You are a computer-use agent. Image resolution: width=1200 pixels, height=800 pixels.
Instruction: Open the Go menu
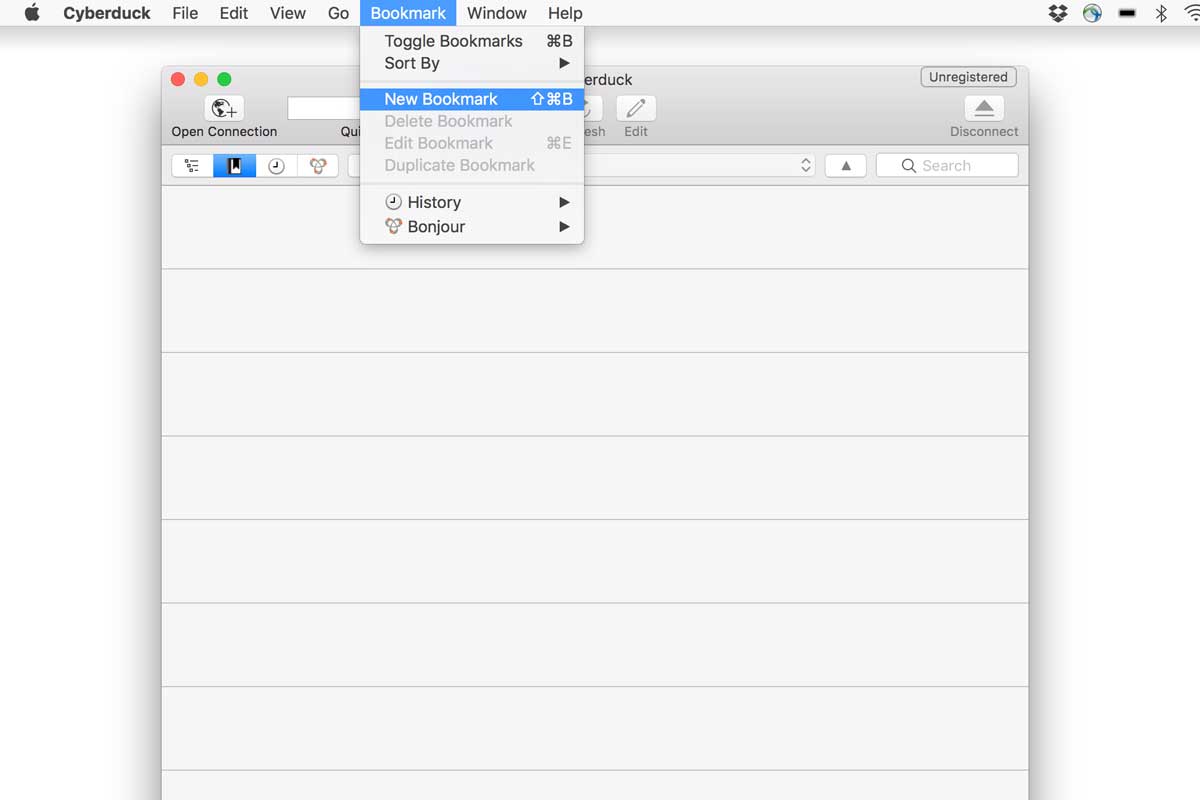tap(339, 13)
